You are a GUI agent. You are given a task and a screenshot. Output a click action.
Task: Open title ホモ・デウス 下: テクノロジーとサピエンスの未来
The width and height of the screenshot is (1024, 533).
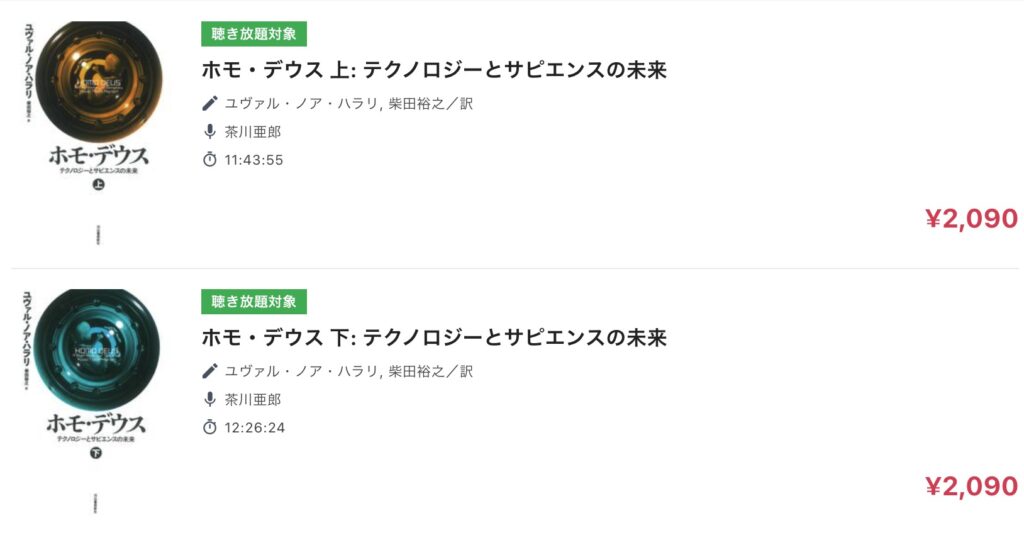(434, 338)
